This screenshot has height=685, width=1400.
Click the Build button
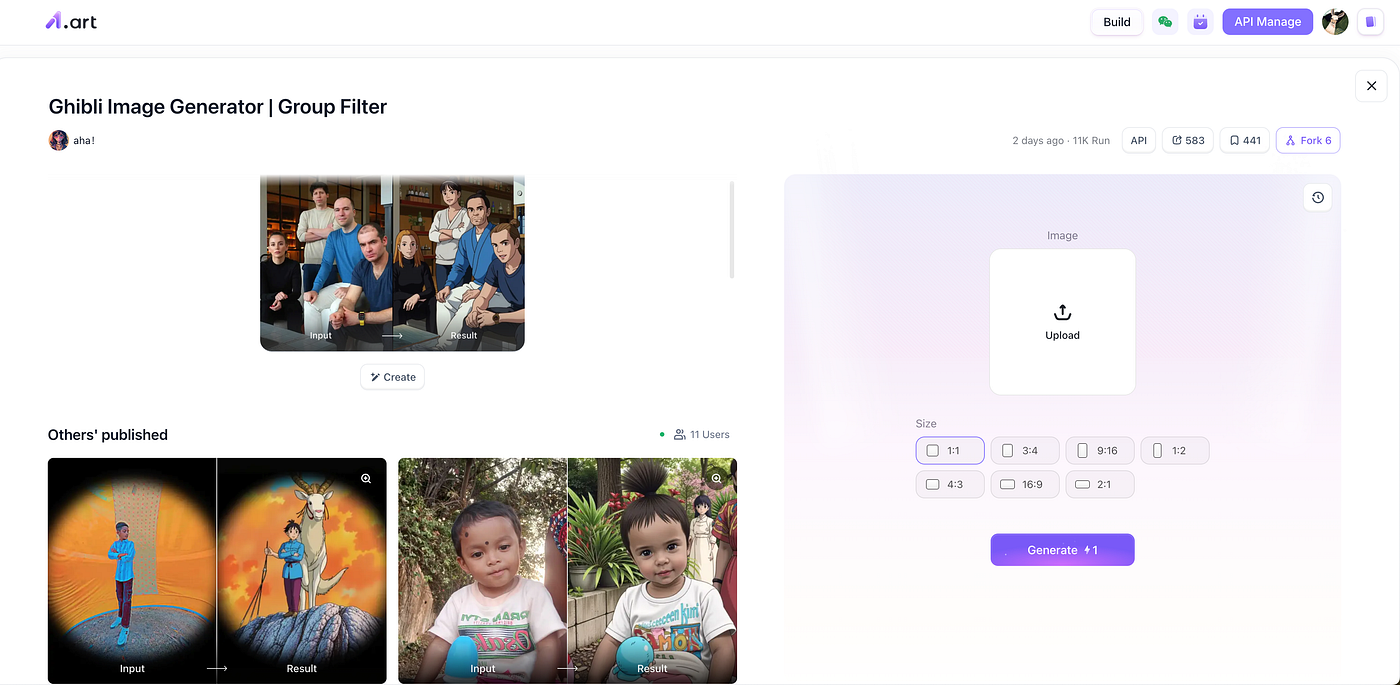[x=1117, y=22]
